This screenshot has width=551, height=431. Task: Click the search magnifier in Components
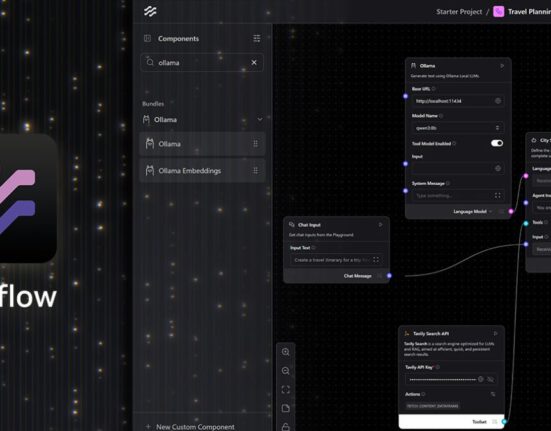pos(150,63)
